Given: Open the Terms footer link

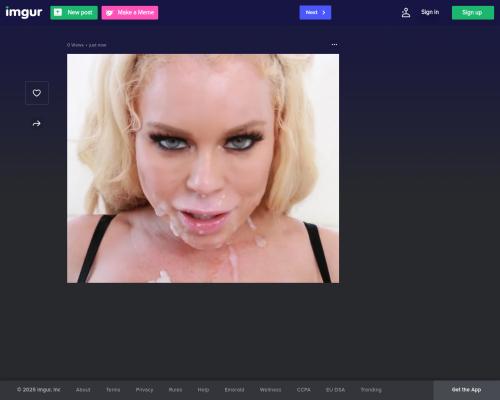Looking at the screenshot, I should point(113,390).
